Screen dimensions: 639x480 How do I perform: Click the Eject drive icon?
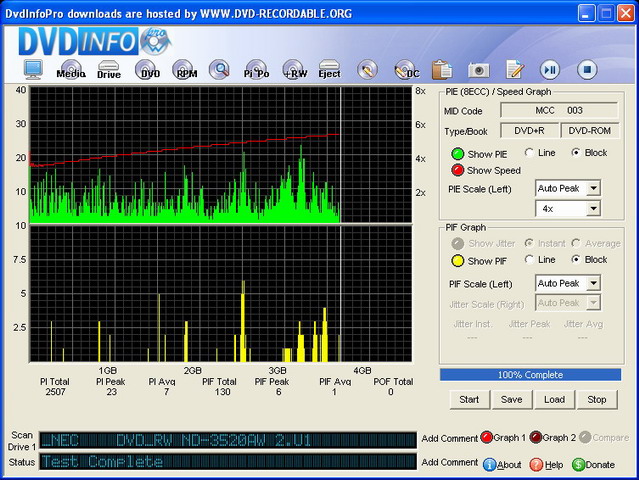click(329, 70)
